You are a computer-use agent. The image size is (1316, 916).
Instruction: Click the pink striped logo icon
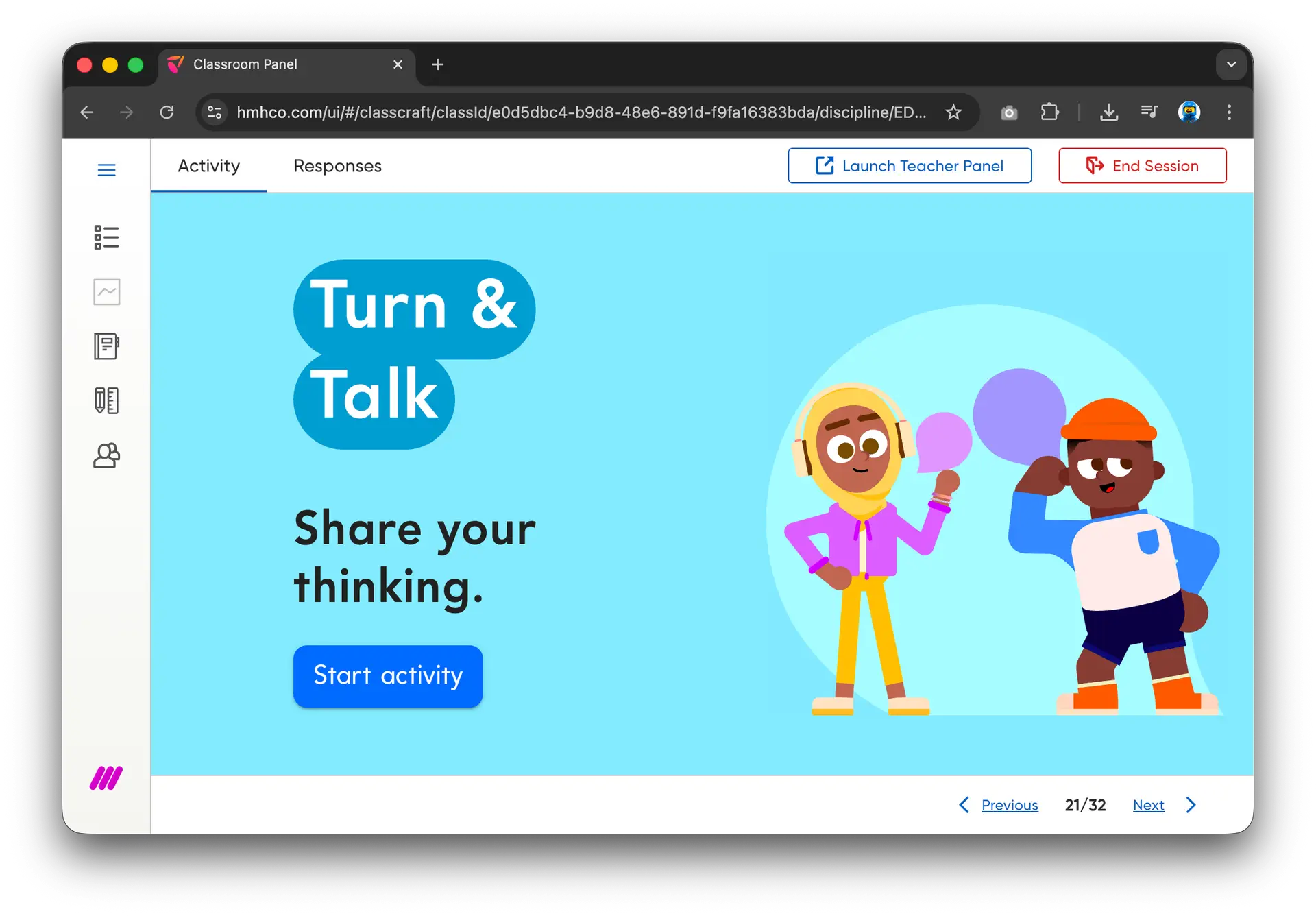coord(106,778)
